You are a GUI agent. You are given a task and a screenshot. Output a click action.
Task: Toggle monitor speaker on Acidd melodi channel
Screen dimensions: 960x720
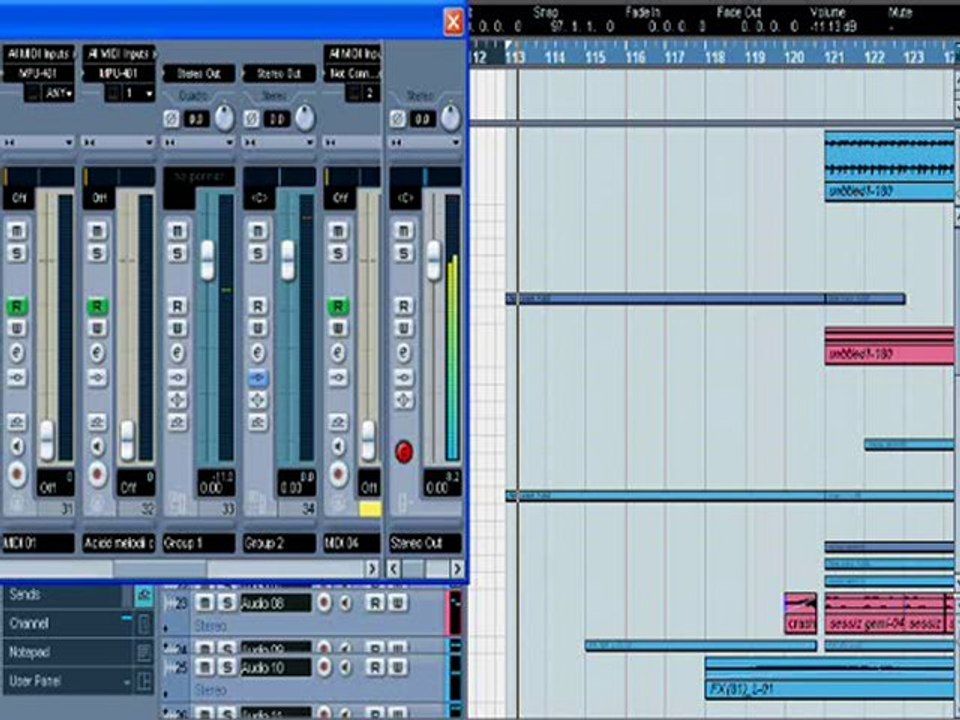[x=97, y=446]
